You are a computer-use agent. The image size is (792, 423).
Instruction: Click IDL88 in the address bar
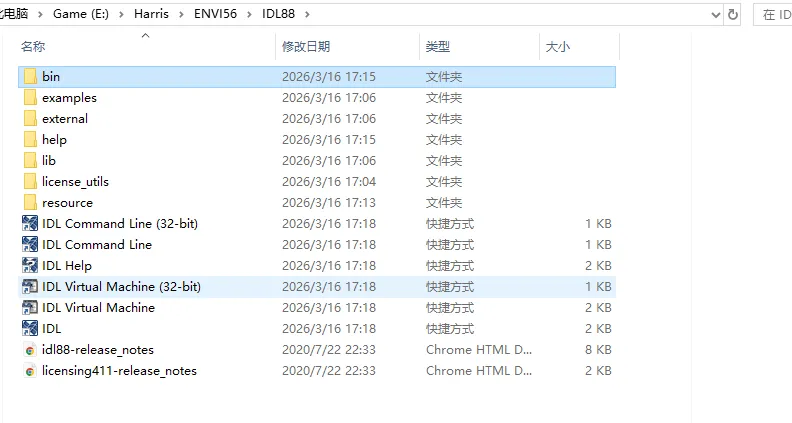pyautogui.click(x=278, y=14)
